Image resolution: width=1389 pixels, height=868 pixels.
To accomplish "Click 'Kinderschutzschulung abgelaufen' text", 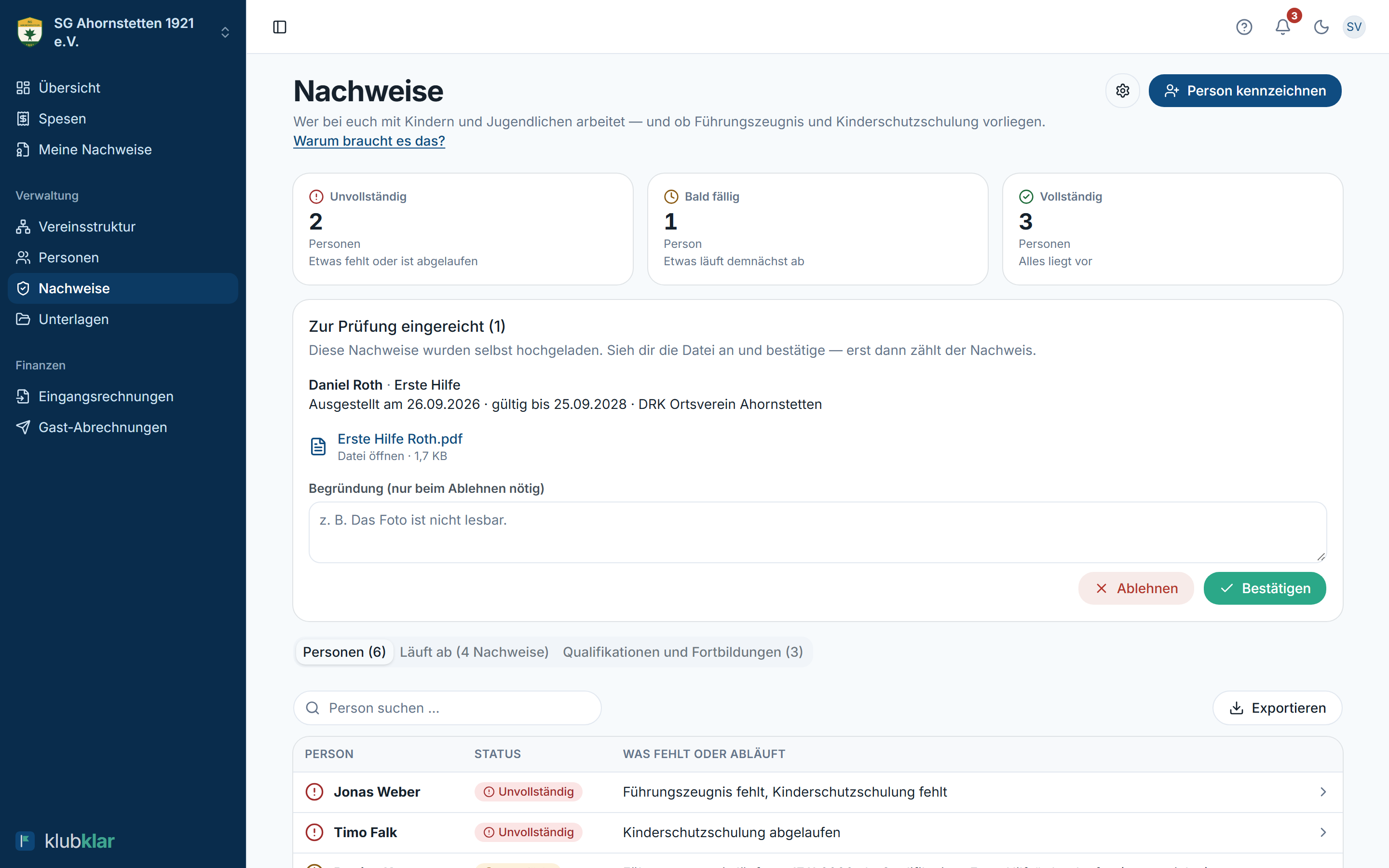I will pyautogui.click(x=731, y=832).
